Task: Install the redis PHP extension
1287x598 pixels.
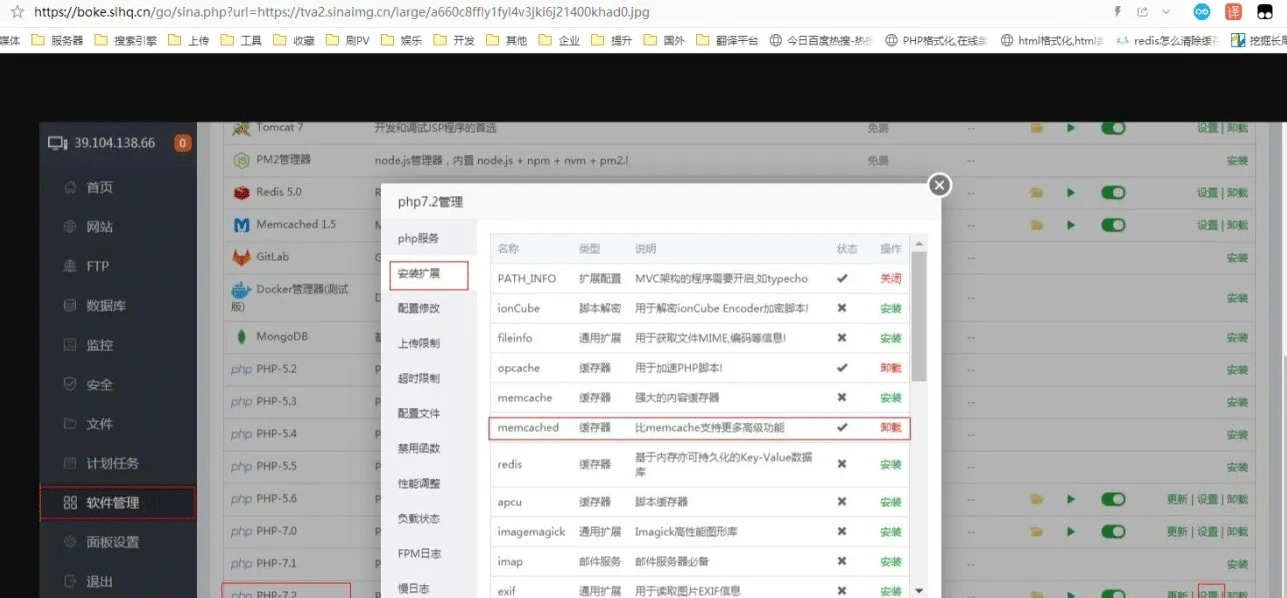Action: click(x=890, y=465)
